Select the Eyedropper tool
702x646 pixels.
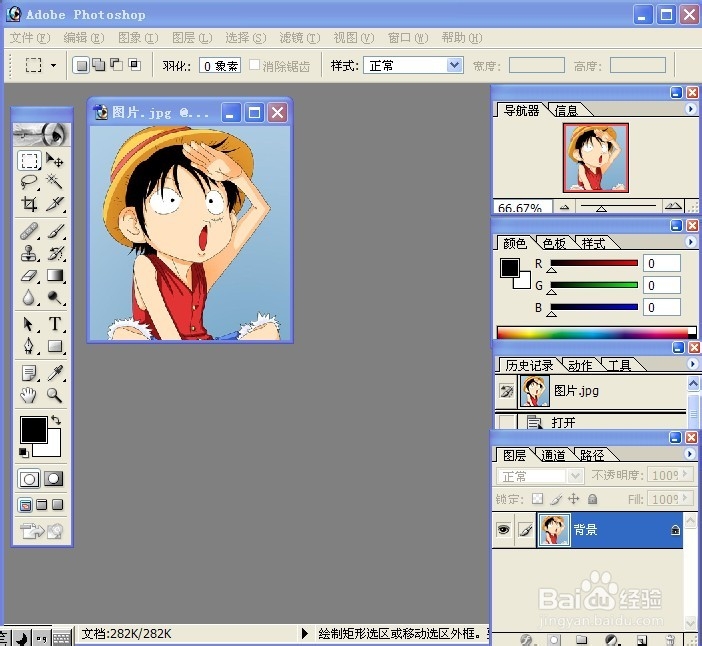[x=55, y=373]
